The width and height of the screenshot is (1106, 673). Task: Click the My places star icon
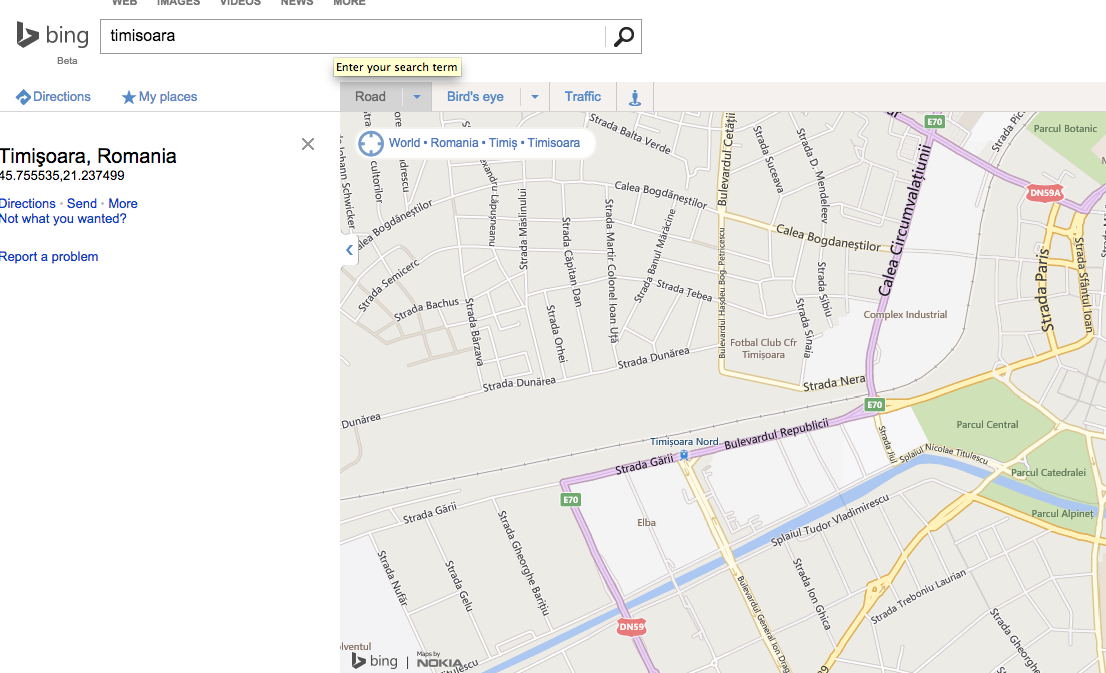(128, 97)
